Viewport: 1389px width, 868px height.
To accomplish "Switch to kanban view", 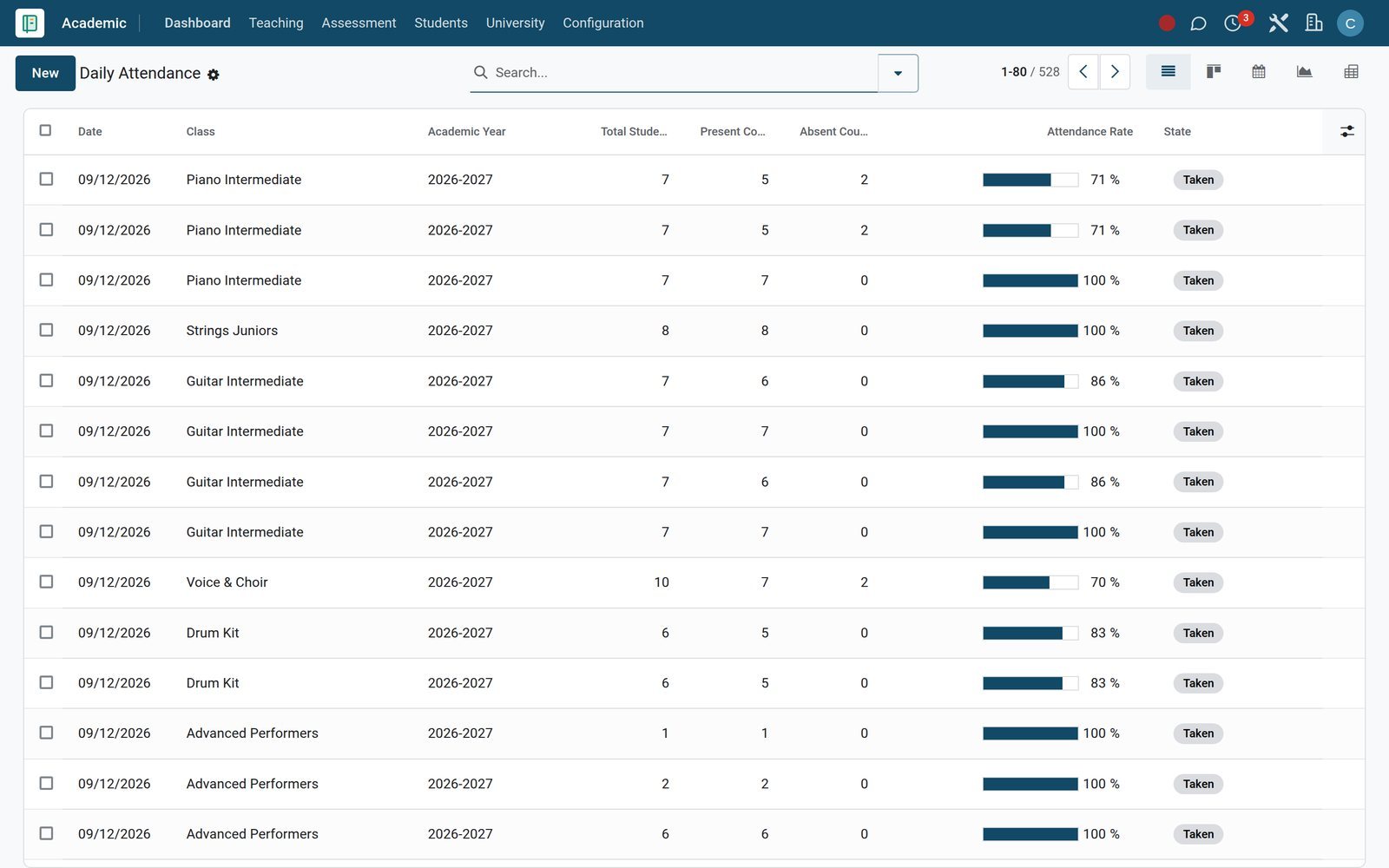I will click(x=1214, y=72).
